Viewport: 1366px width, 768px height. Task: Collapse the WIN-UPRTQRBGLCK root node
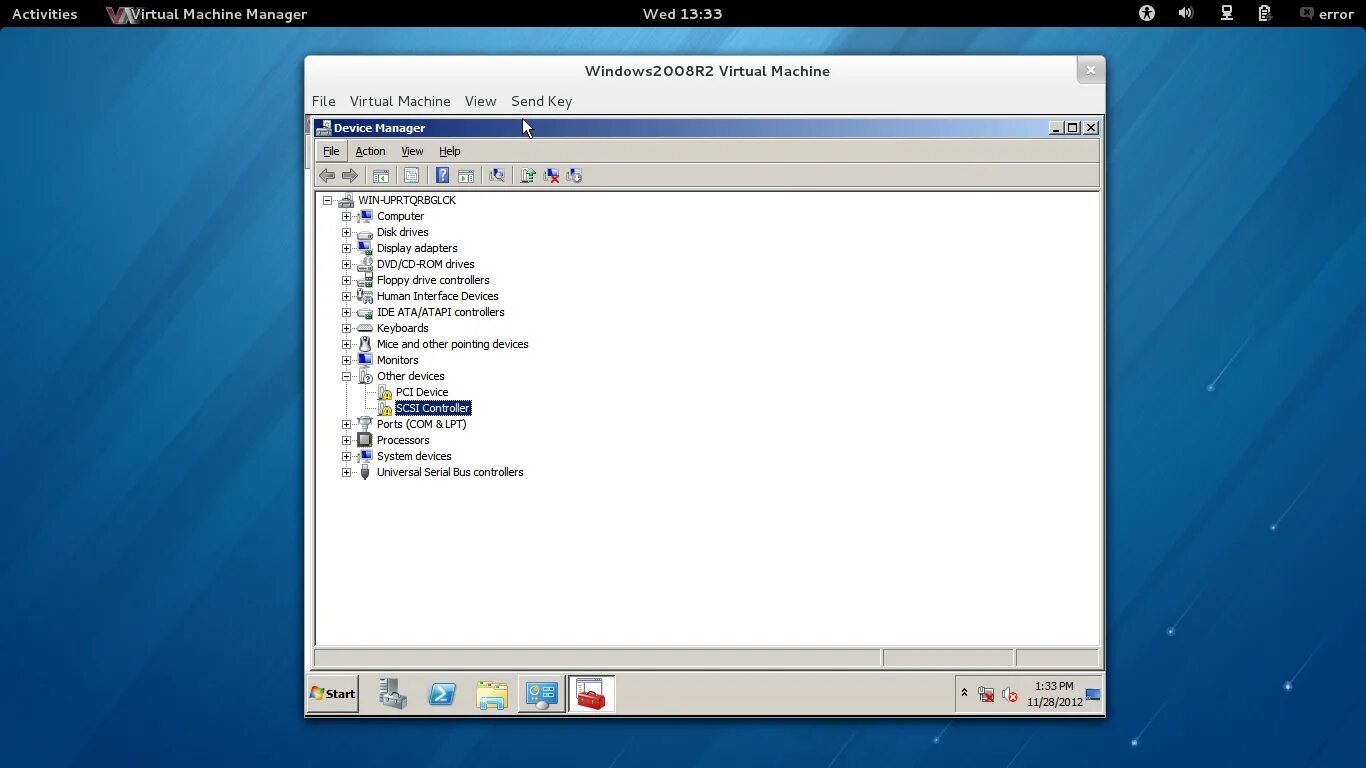[x=327, y=200]
